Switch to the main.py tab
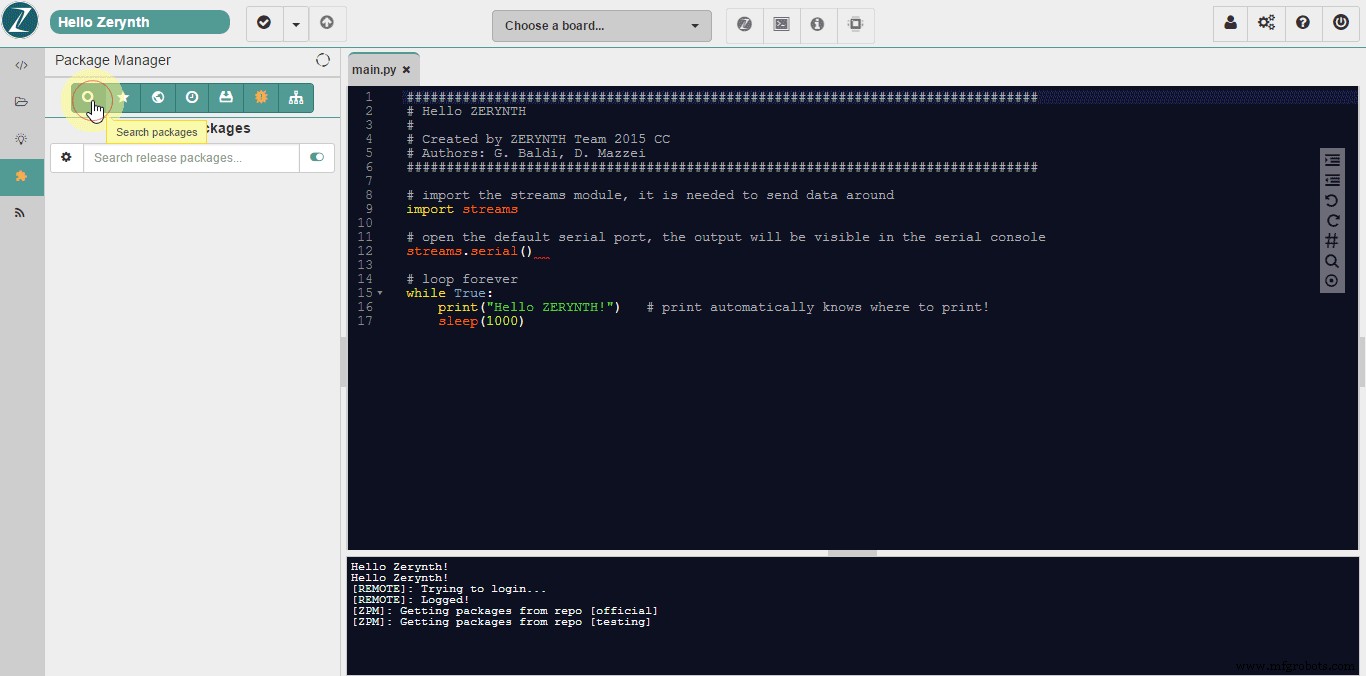Viewport: 1366px width, 676px height. 374,69
